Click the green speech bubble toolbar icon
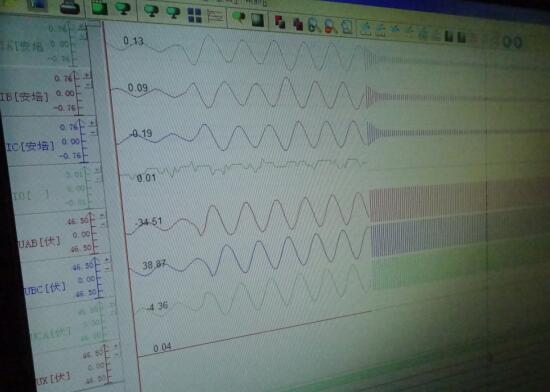 click(x=239, y=17)
